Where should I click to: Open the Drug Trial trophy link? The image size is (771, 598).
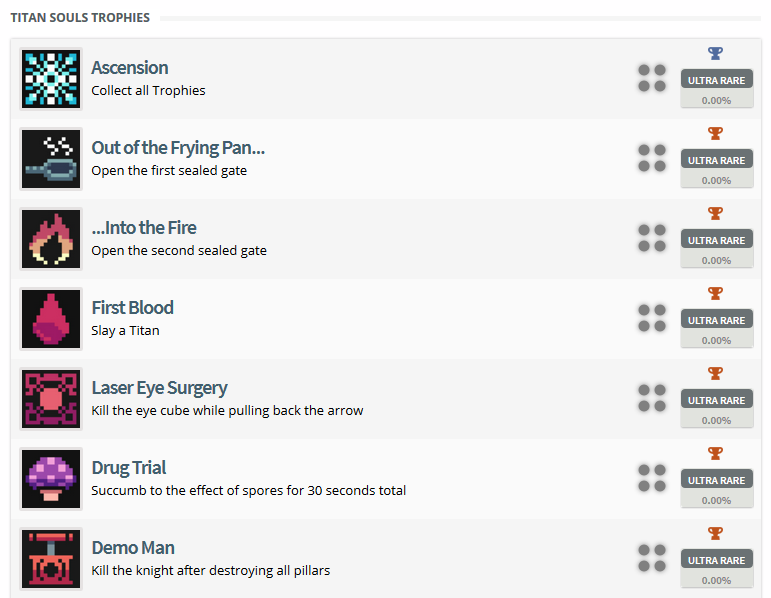click(129, 468)
